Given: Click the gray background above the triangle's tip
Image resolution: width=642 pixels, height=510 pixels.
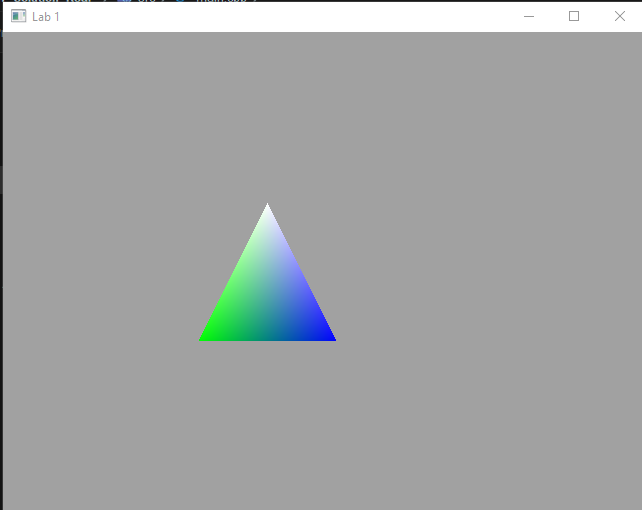Looking at the screenshot, I should pos(267,120).
